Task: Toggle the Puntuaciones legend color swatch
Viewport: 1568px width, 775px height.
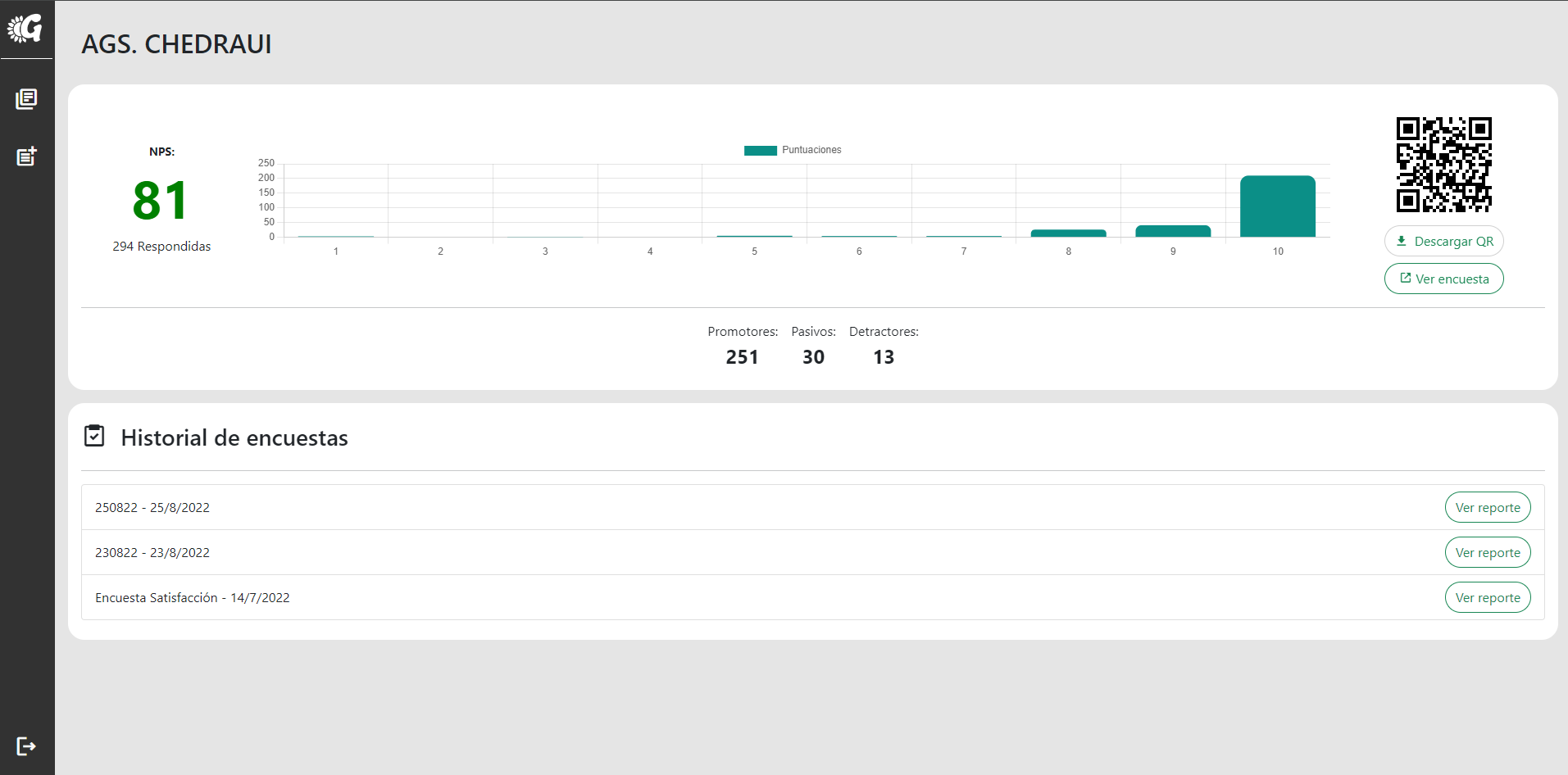Action: click(760, 150)
